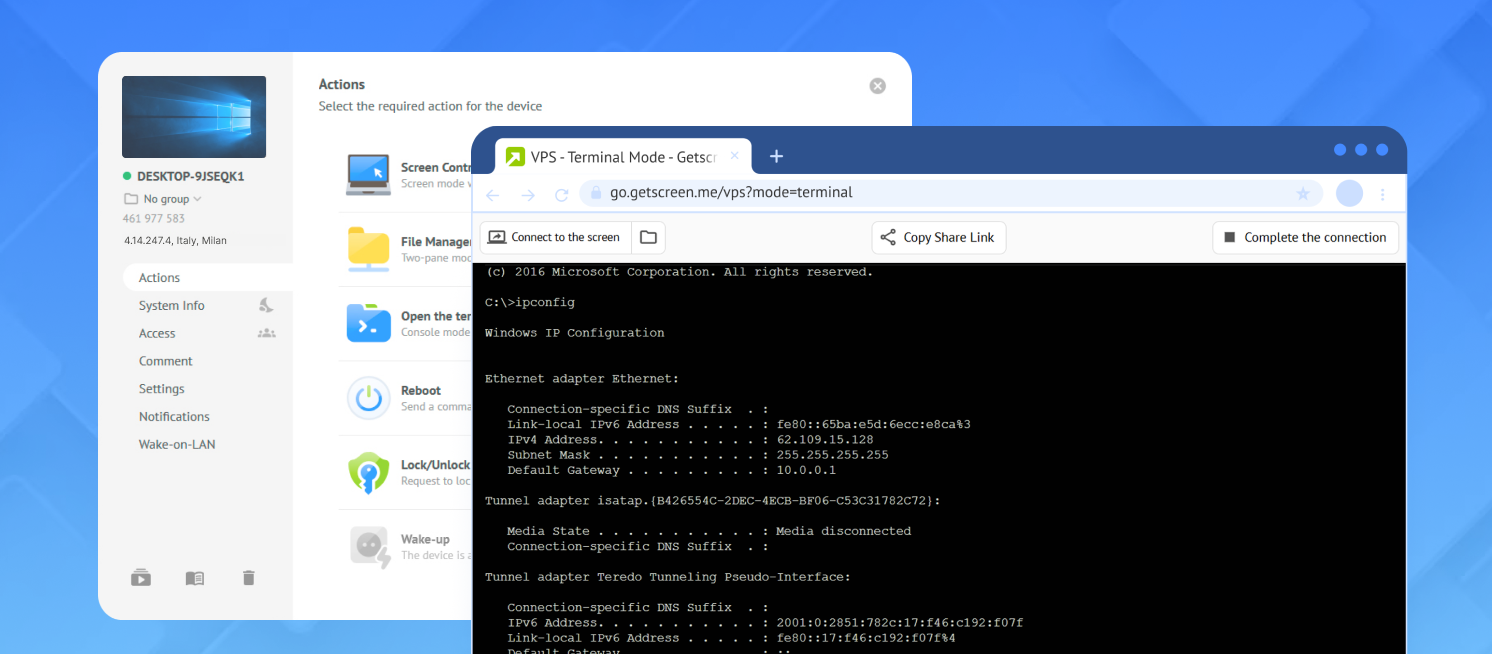Click the Wake-up action label
The width and height of the screenshot is (1492, 654).
425,540
